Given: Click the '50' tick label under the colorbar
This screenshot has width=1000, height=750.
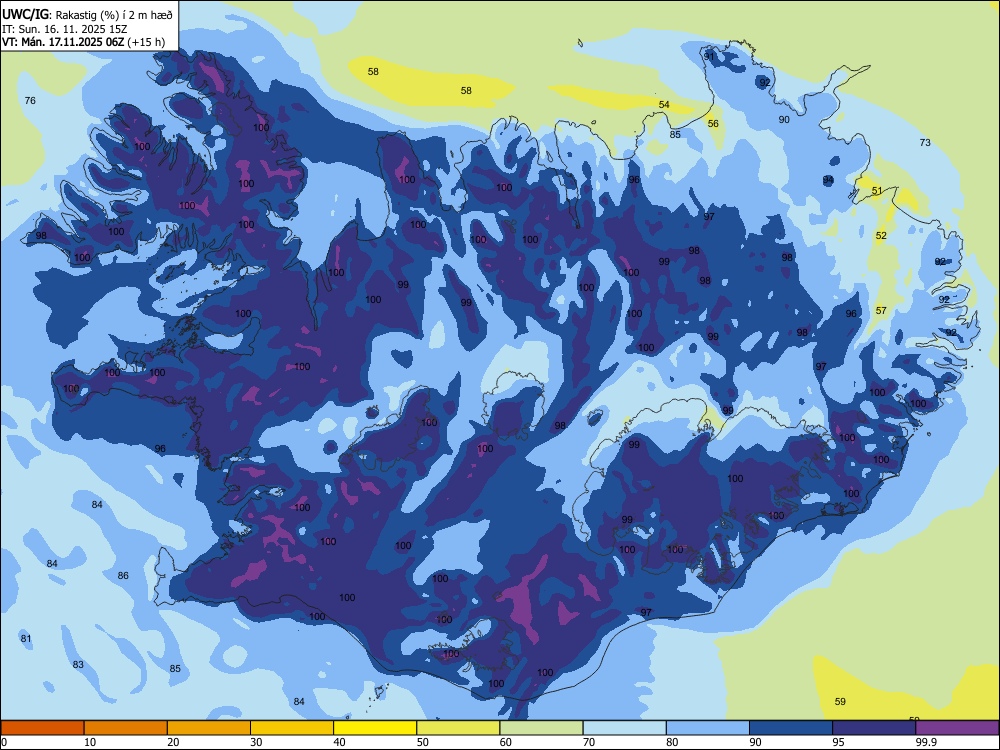Looking at the screenshot, I should click(422, 742).
